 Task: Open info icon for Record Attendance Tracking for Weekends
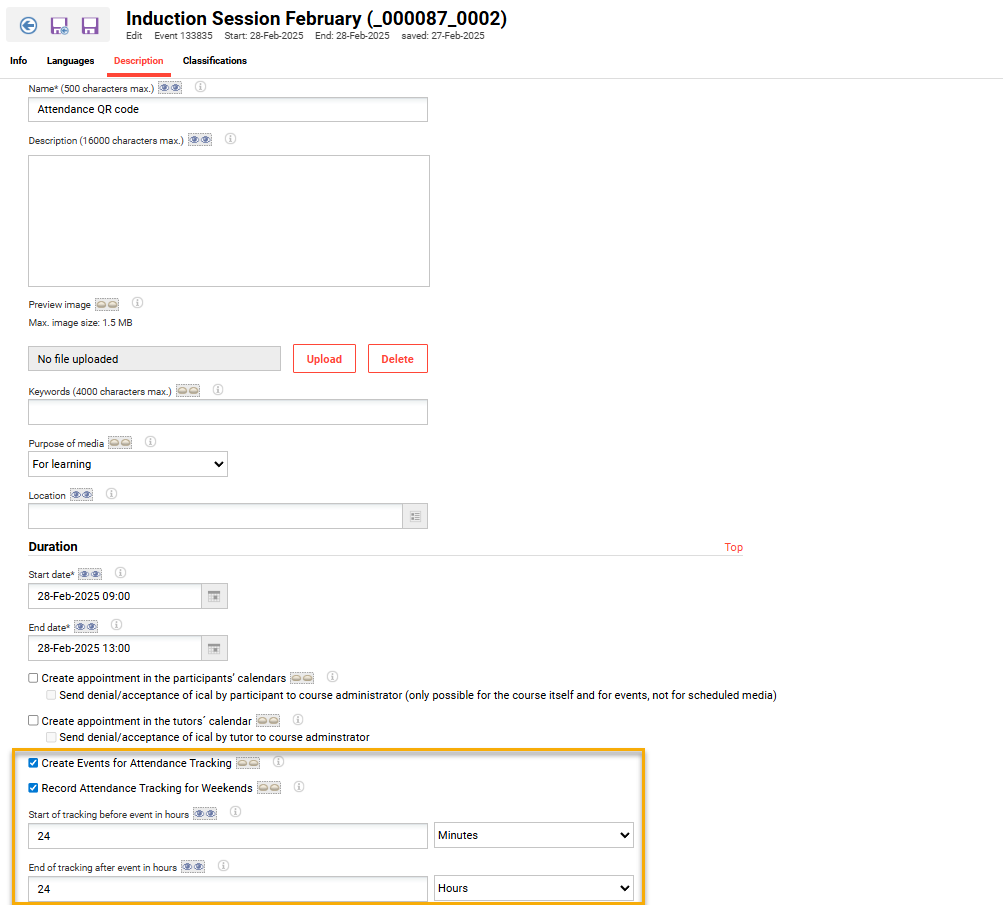(299, 787)
